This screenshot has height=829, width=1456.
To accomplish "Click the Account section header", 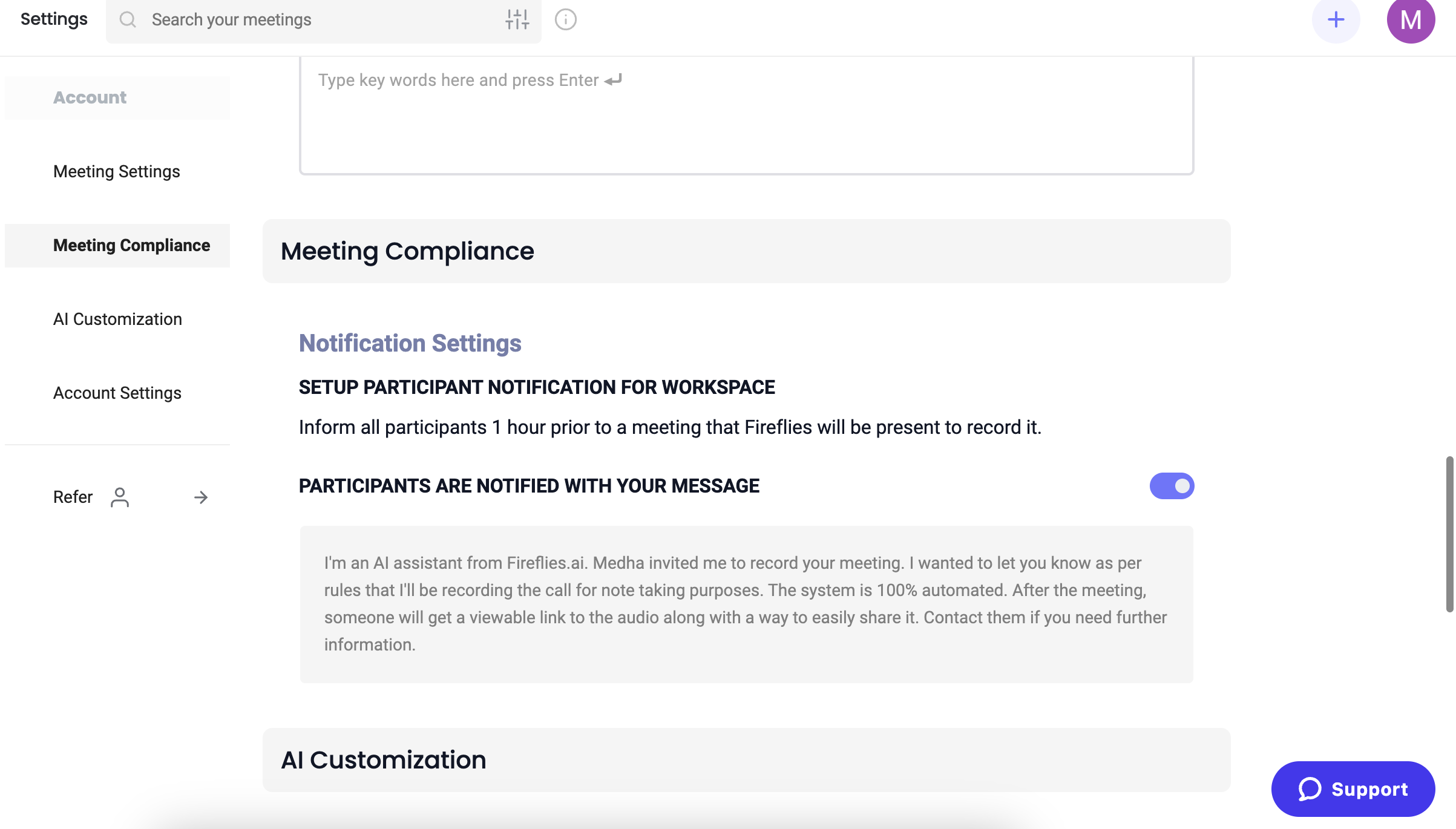I will [90, 97].
